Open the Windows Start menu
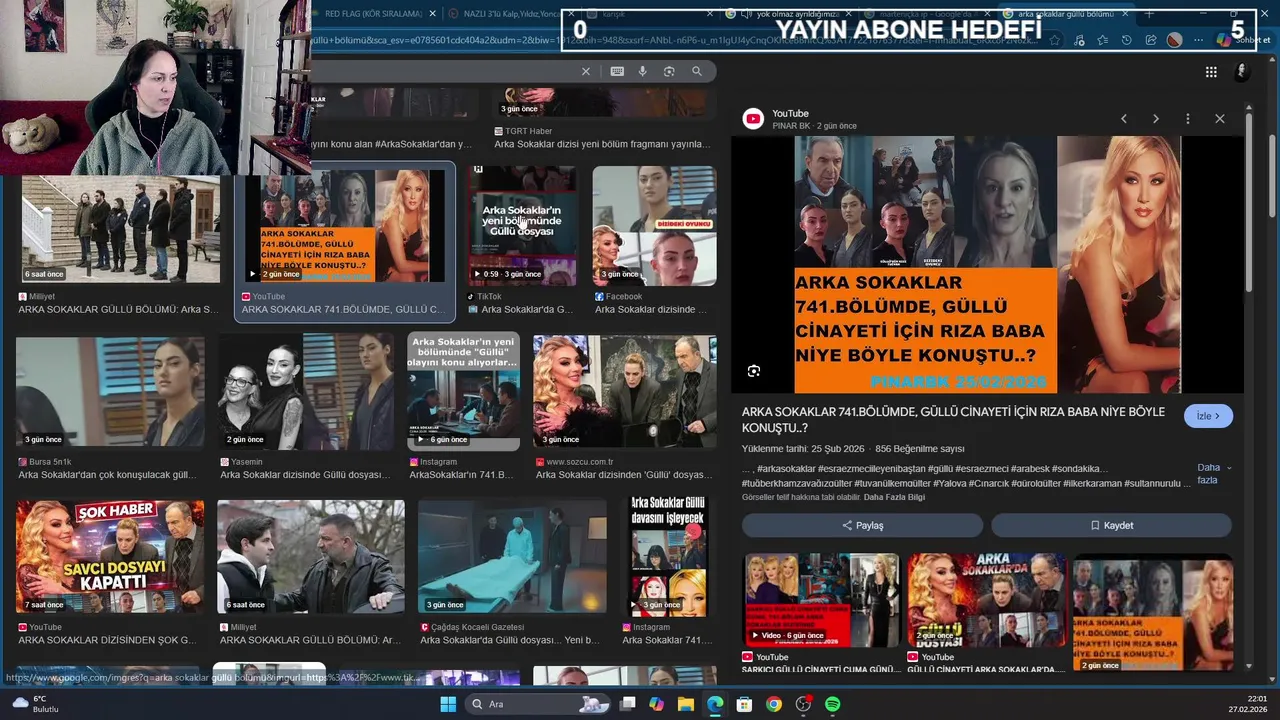The height and width of the screenshot is (720, 1280). point(448,704)
